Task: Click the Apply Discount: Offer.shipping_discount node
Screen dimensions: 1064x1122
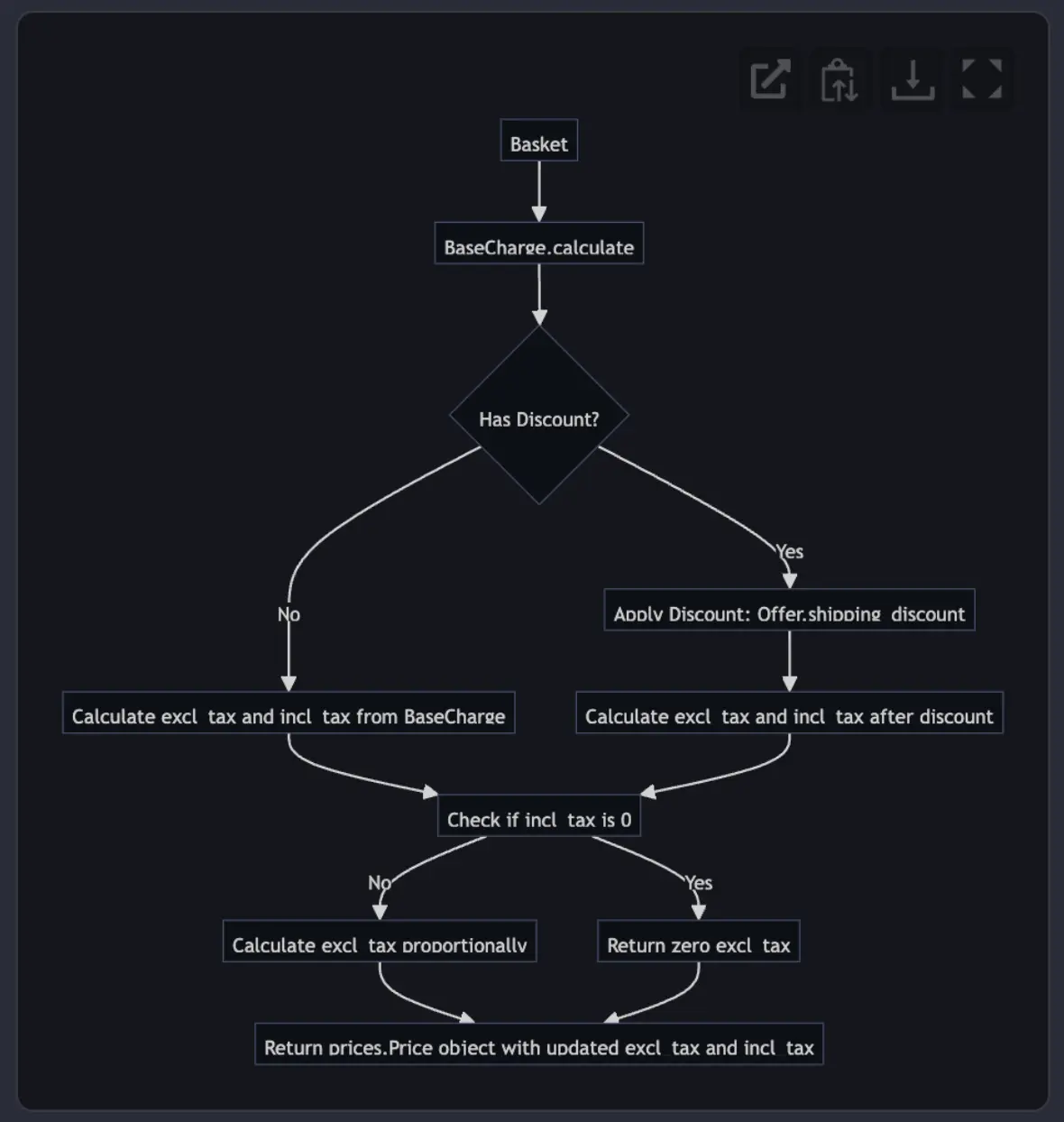Action: pos(789,611)
